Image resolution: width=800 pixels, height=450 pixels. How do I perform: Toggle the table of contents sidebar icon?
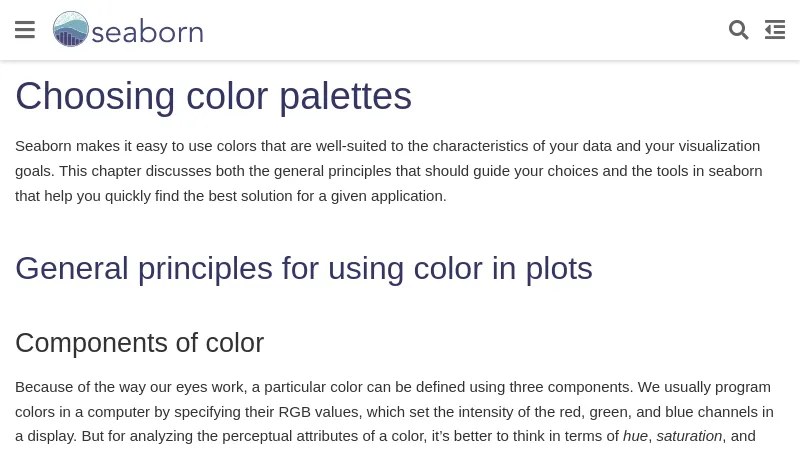(774, 30)
